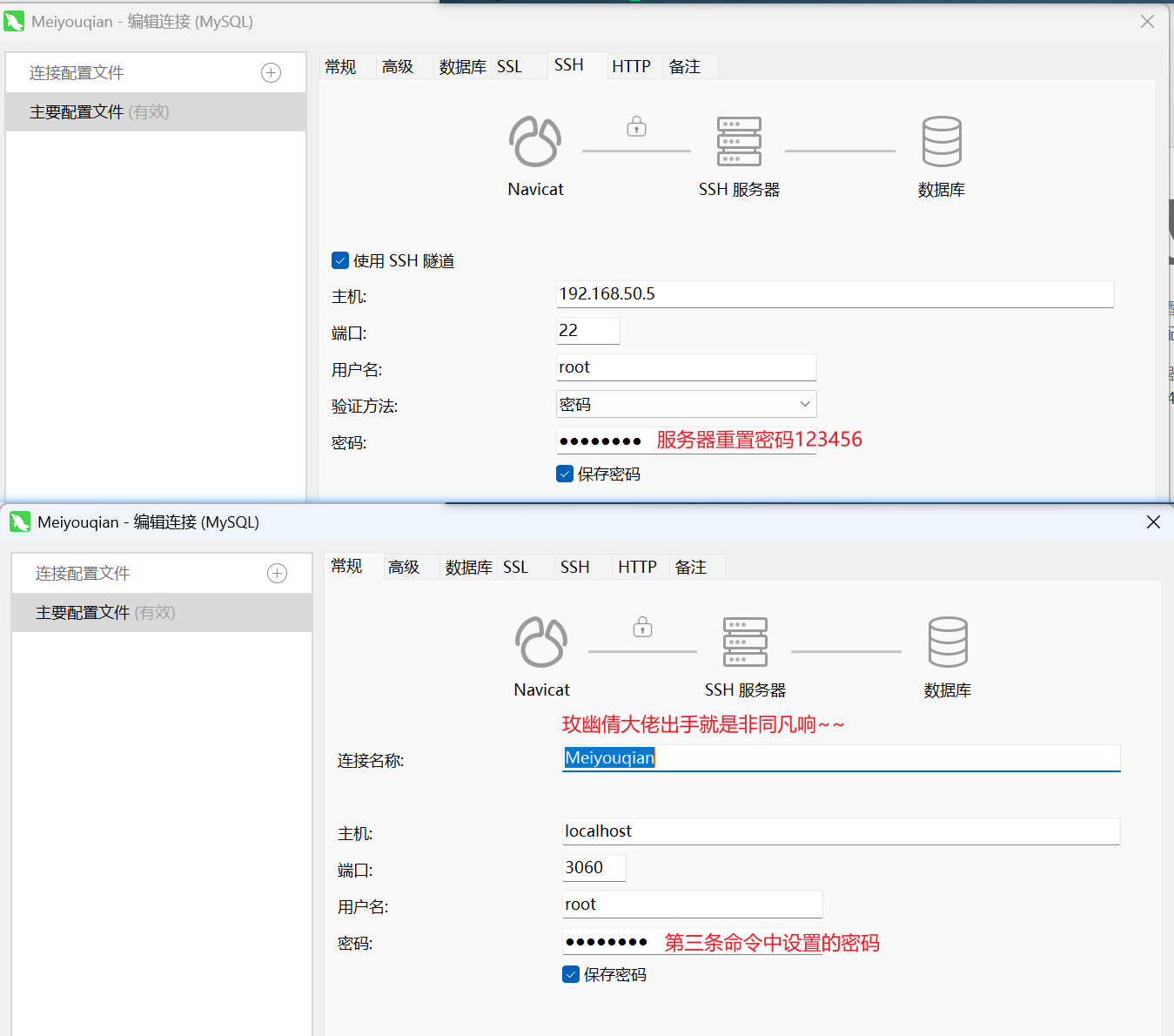Click the database cylinder icon in lower window
The height and width of the screenshot is (1036, 1174).
pyautogui.click(x=948, y=642)
